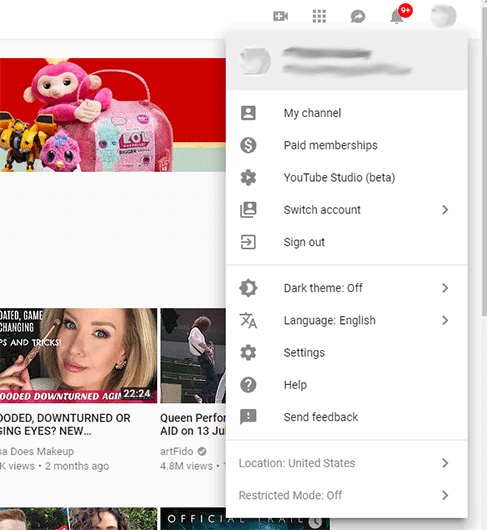The width and height of the screenshot is (487, 530).
Task: Open the Official Trailer thumbnail
Action: 193,519
